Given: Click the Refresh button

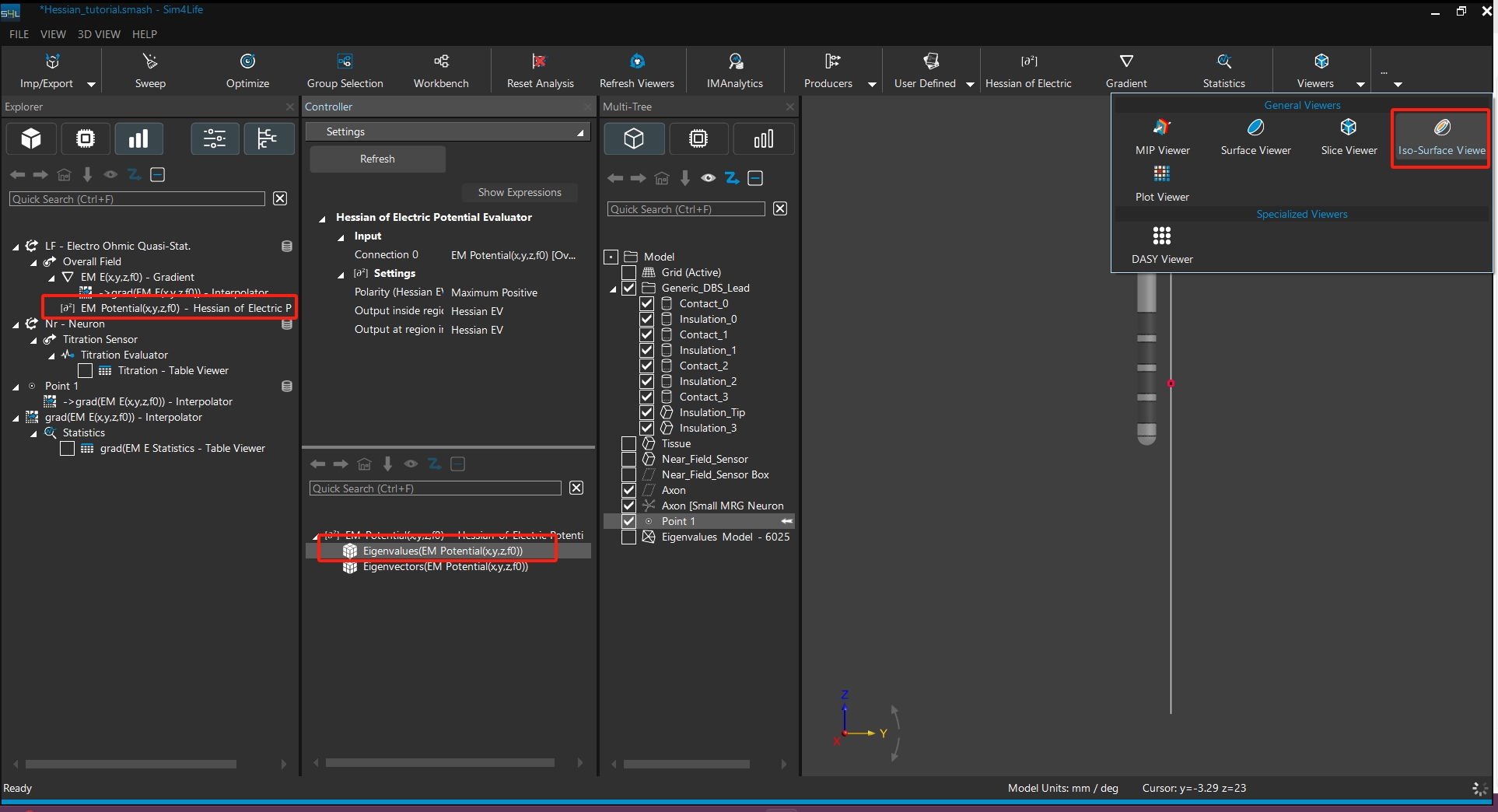Looking at the screenshot, I should [x=377, y=159].
